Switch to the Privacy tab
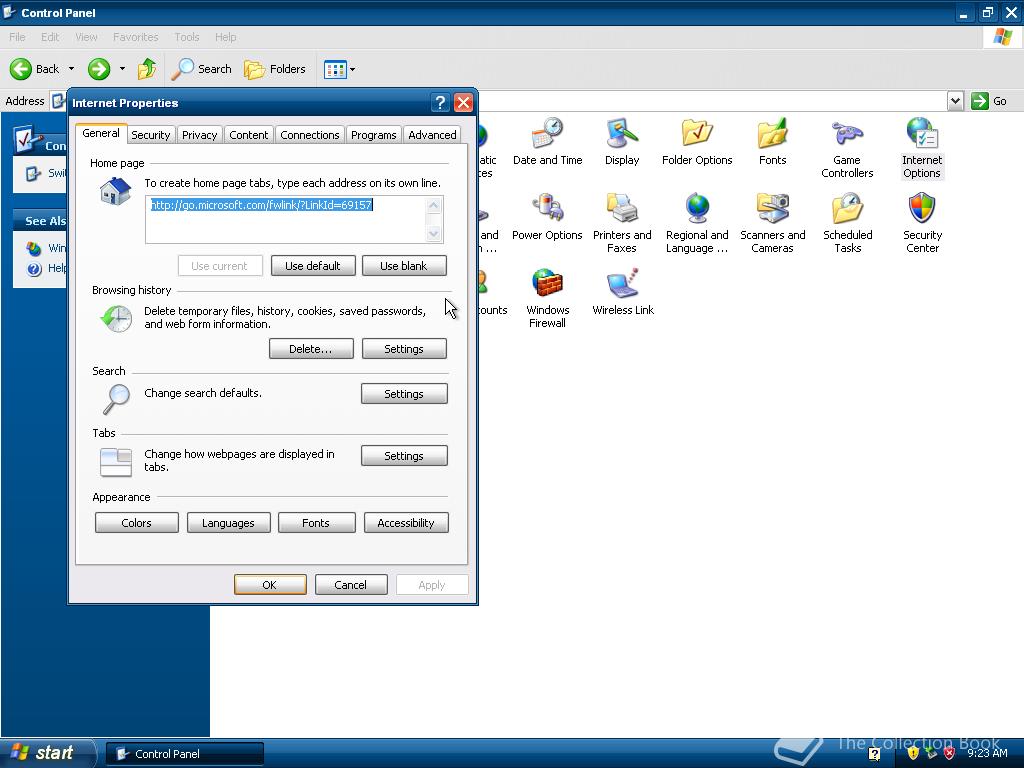Viewport: 1024px width, 768px height. tap(199, 135)
